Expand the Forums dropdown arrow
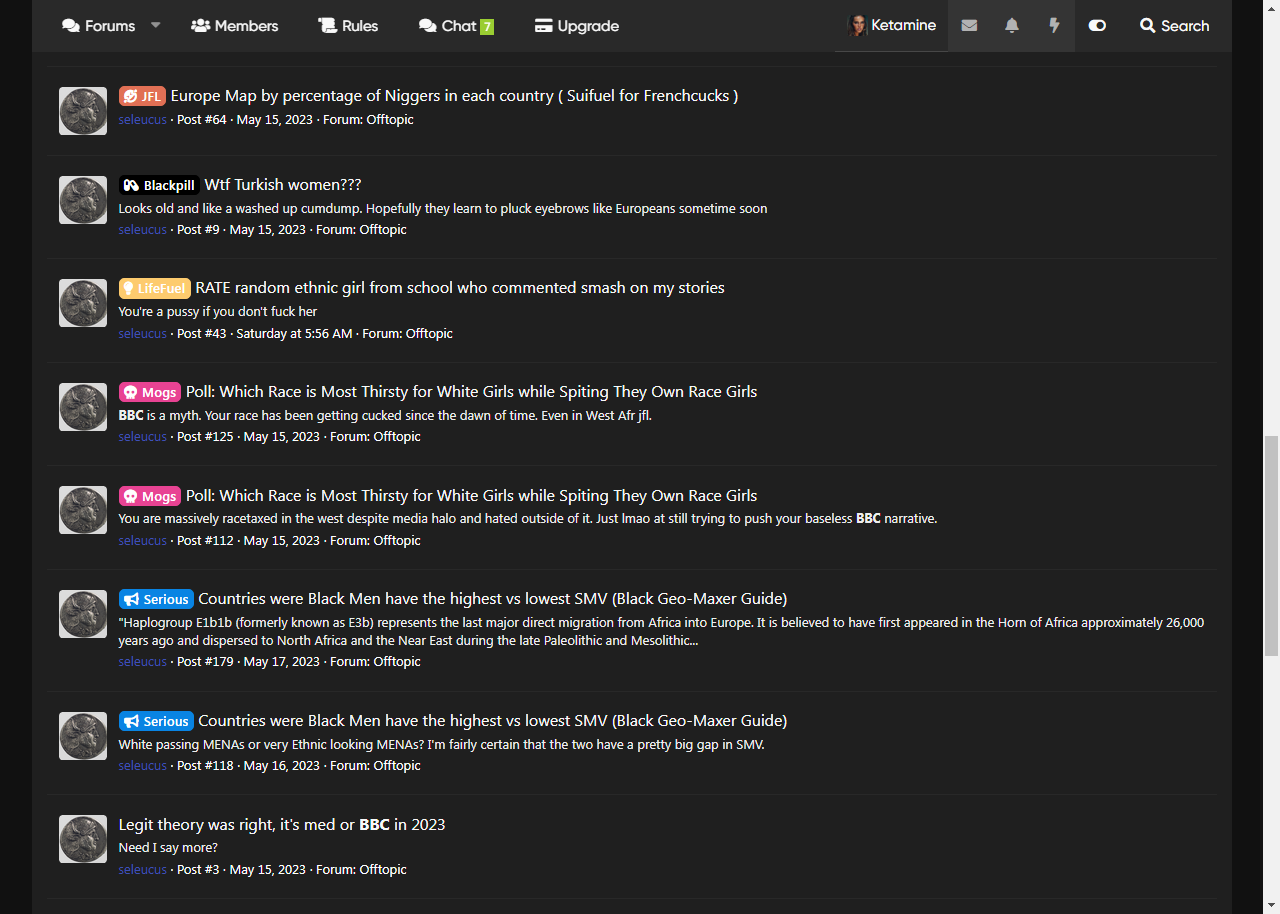Viewport: 1280px width, 914px height. 156,25
